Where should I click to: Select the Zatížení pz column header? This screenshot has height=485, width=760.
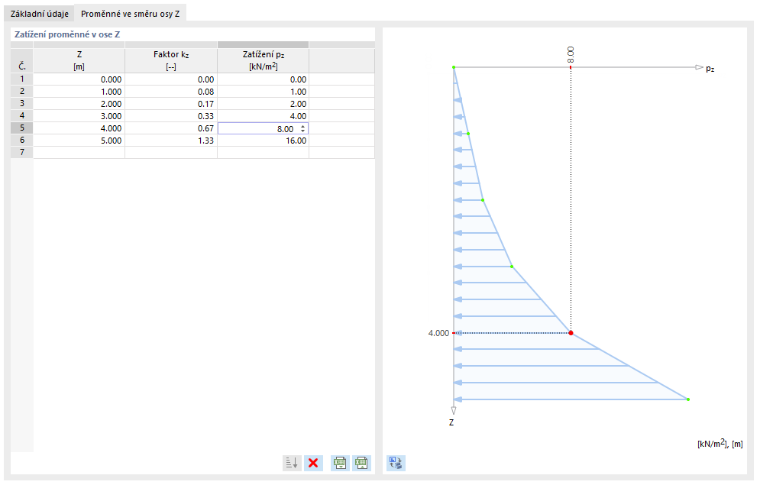coord(263,61)
